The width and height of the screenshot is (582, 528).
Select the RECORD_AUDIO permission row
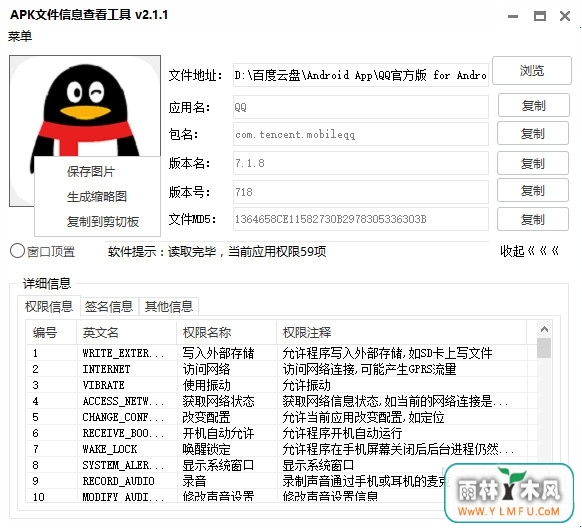tap(282, 481)
